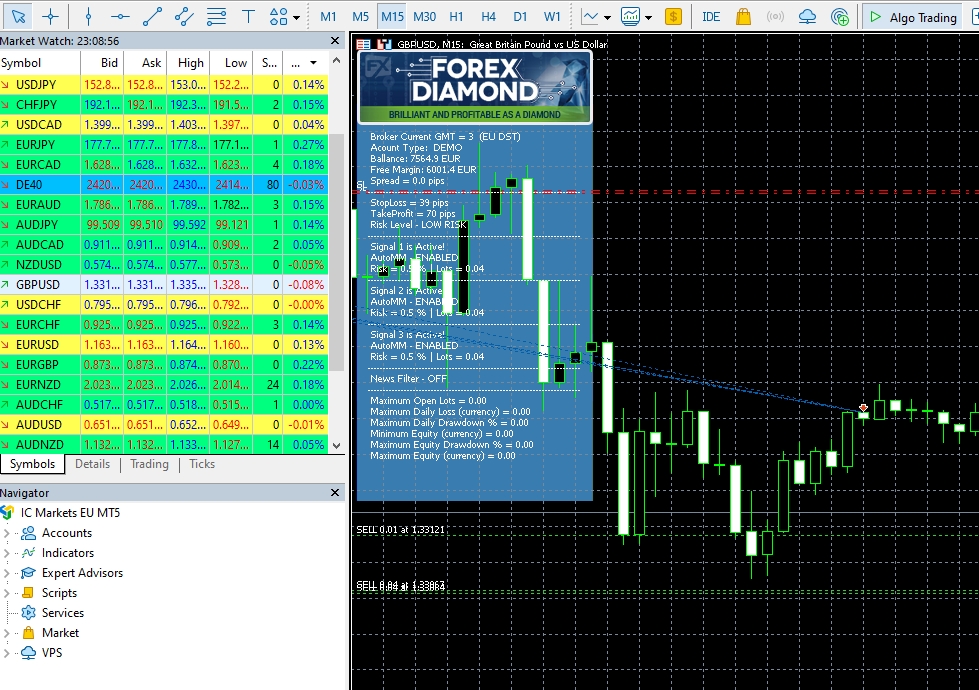Expand the Market tree node
The height and width of the screenshot is (690, 979).
[x=6, y=633]
